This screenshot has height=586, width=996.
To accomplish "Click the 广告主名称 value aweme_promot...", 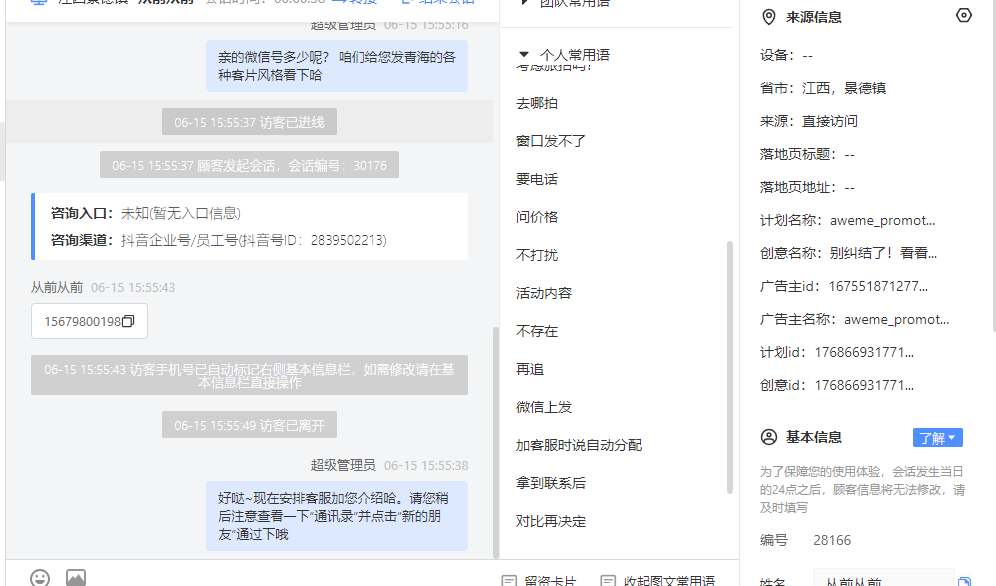I will tap(896, 319).
